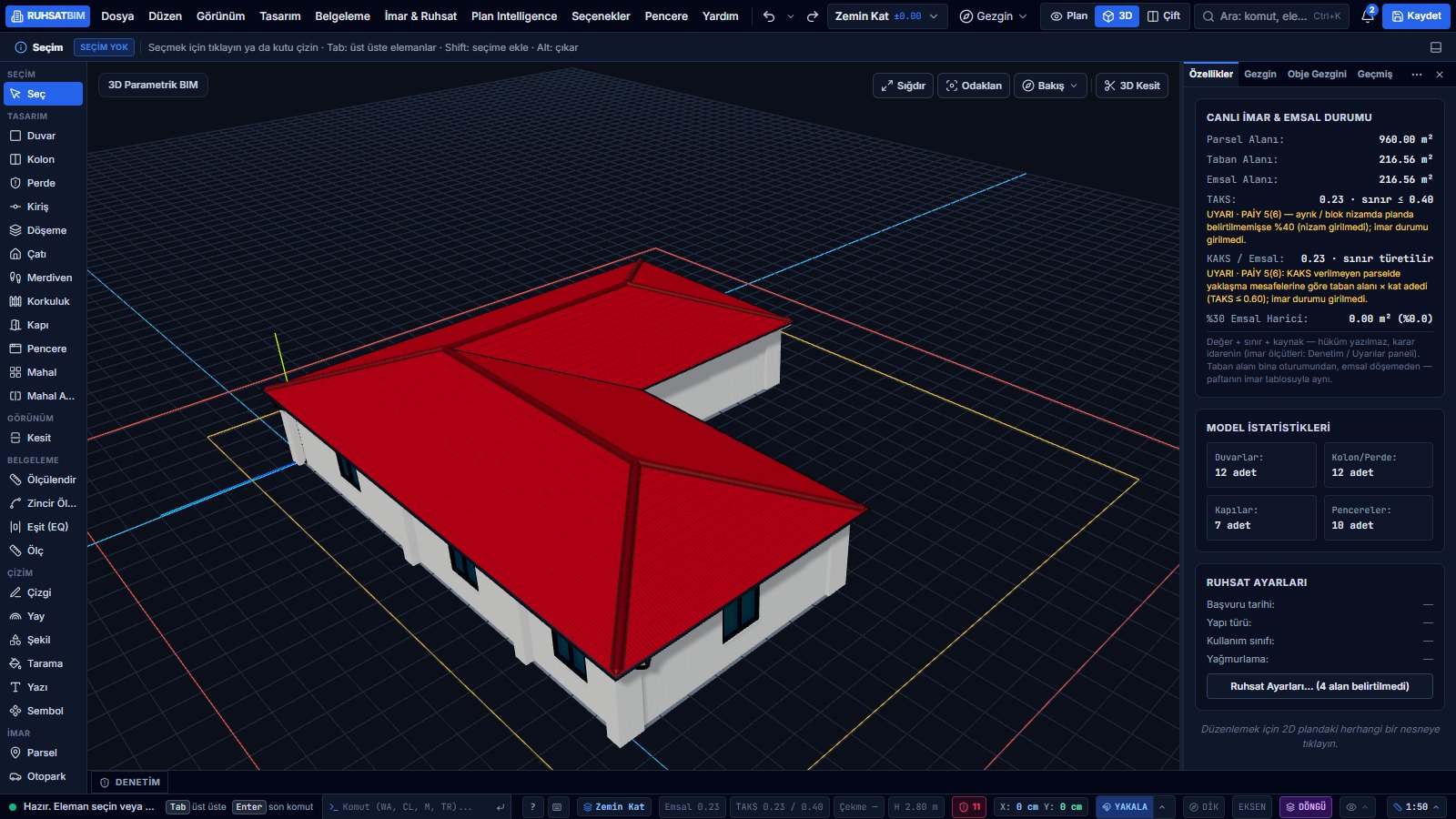The width and height of the screenshot is (1456, 819).
Task: Click the error count 11 badge
Action: (x=969, y=807)
